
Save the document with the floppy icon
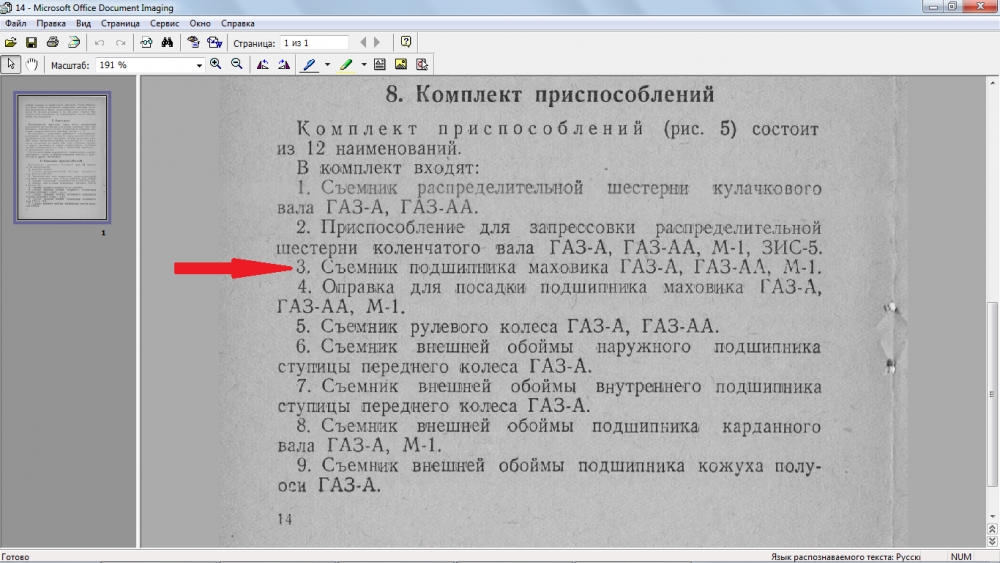tap(31, 43)
